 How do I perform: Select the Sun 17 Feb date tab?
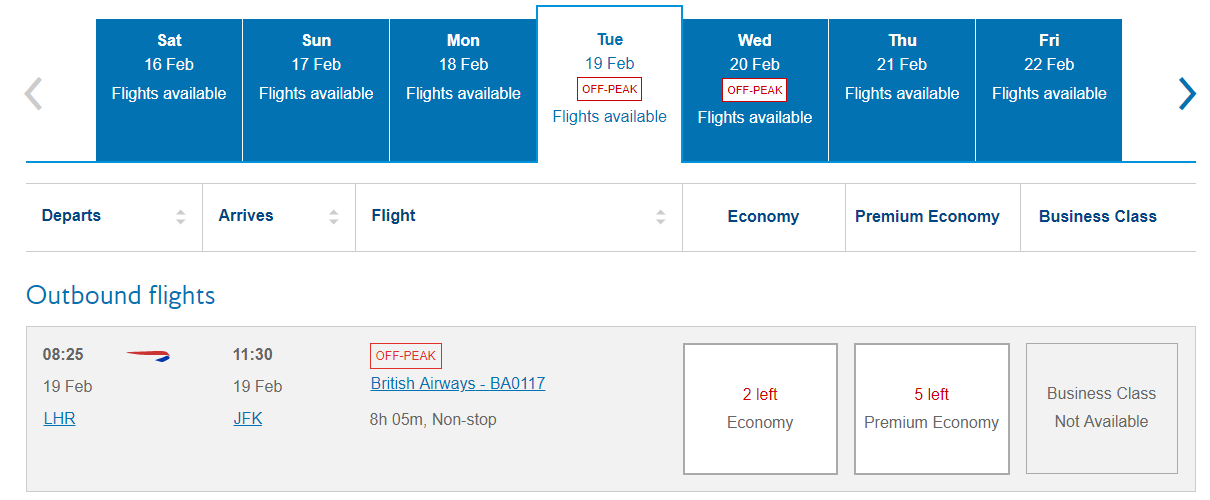click(x=316, y=90)
